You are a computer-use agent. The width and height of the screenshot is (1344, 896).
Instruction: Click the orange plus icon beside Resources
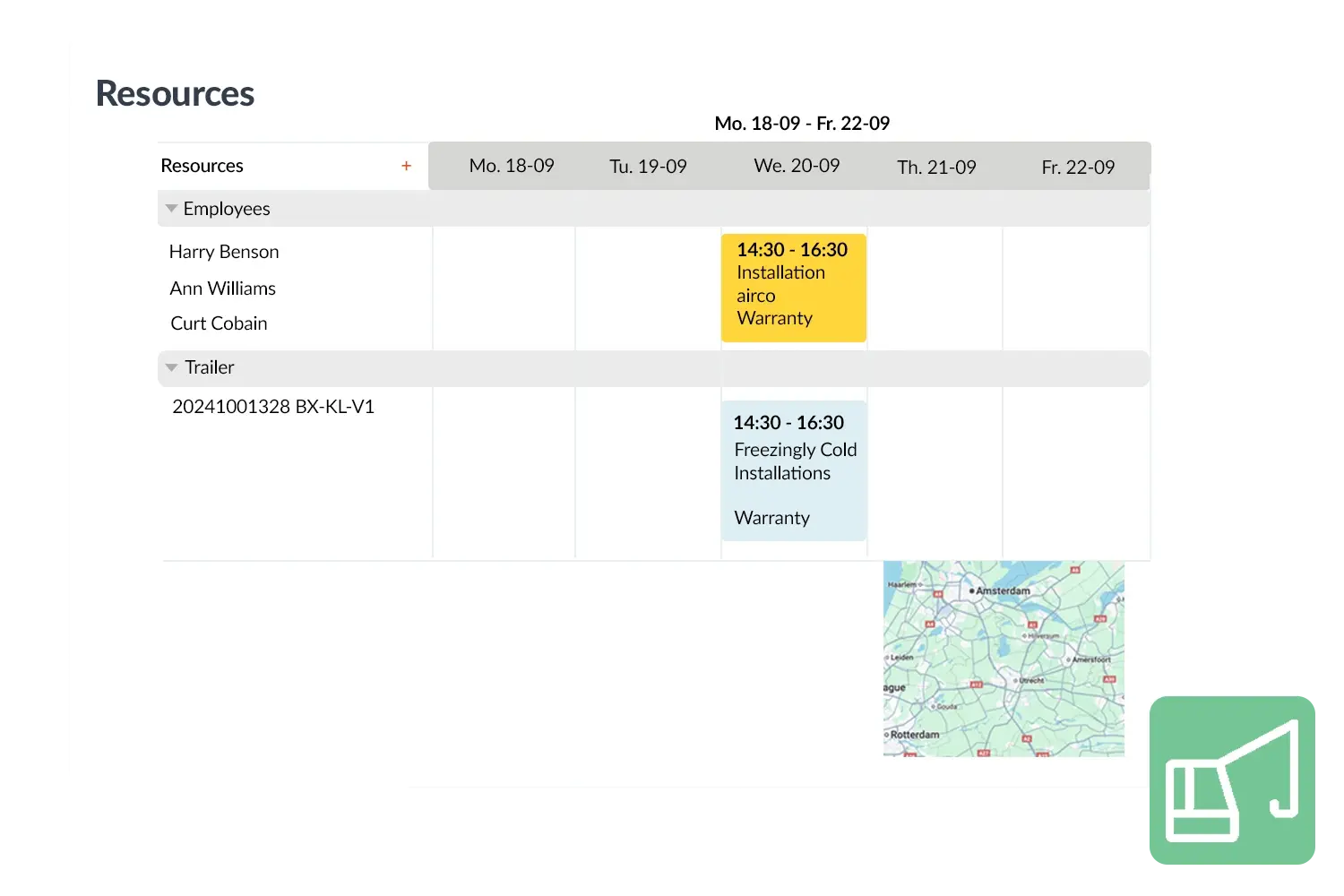click(406, 166)
